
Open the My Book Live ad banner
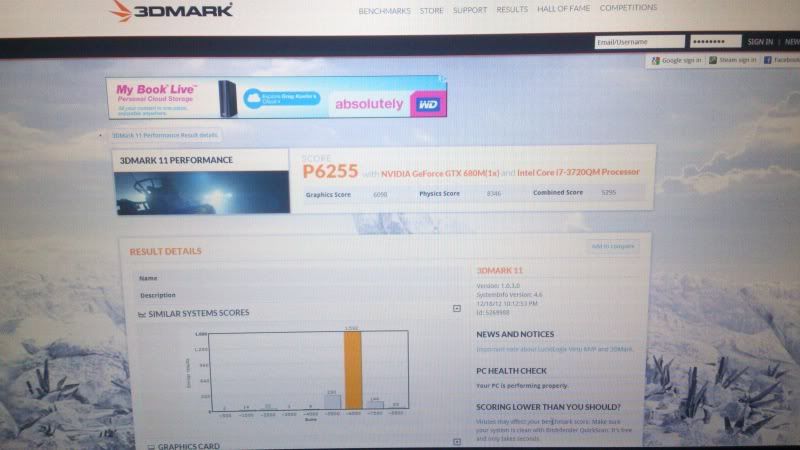coord(277,97)
